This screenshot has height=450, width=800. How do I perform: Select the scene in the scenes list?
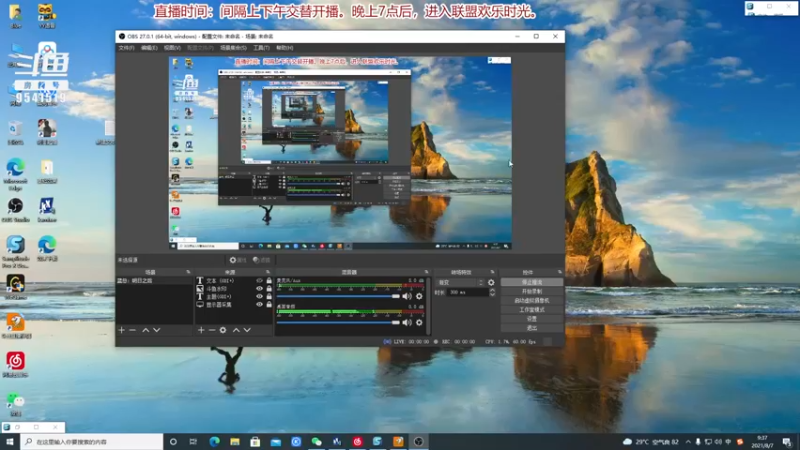[154, 281]
